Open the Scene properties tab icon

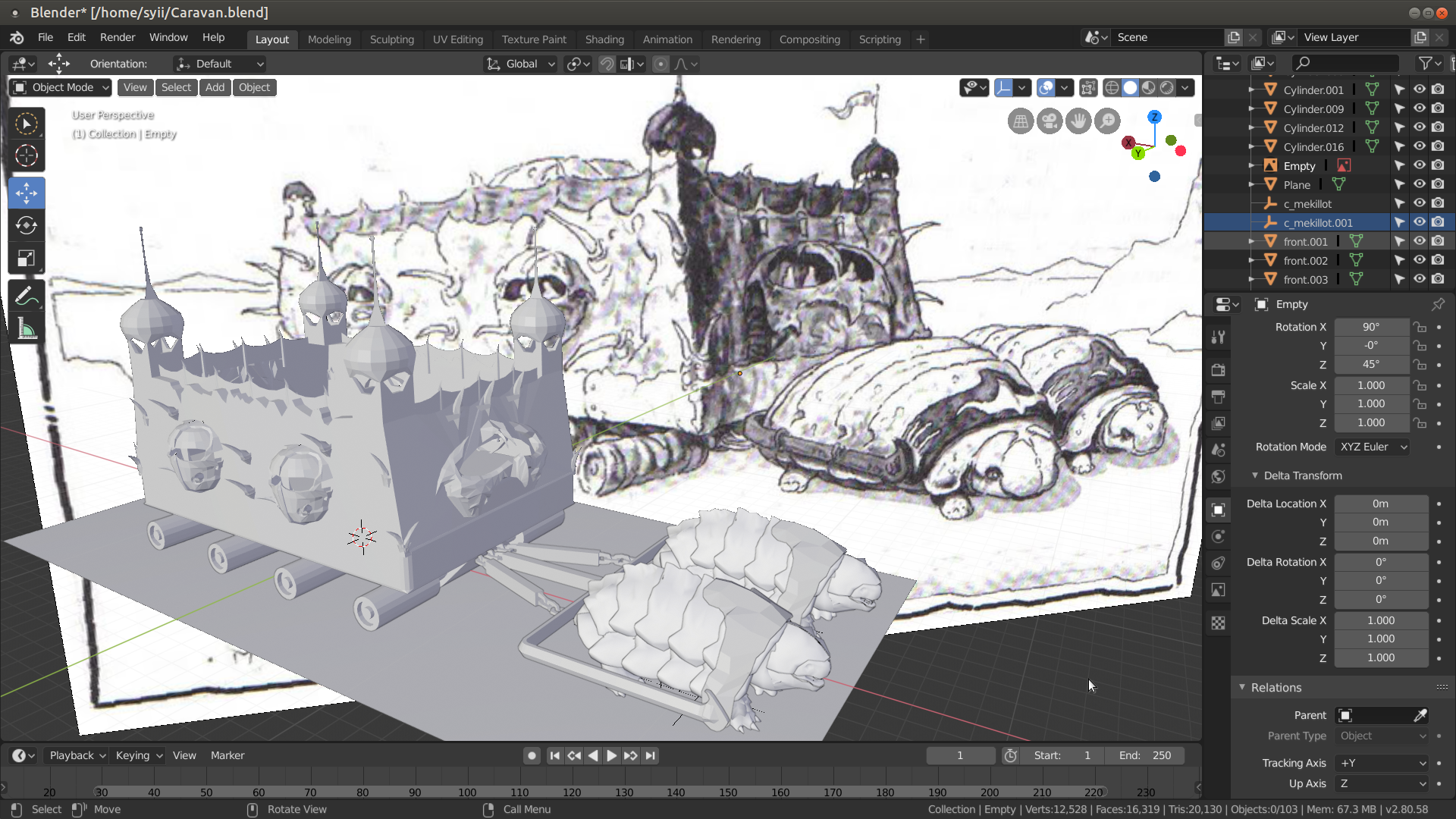click(x=1219, y=450)
